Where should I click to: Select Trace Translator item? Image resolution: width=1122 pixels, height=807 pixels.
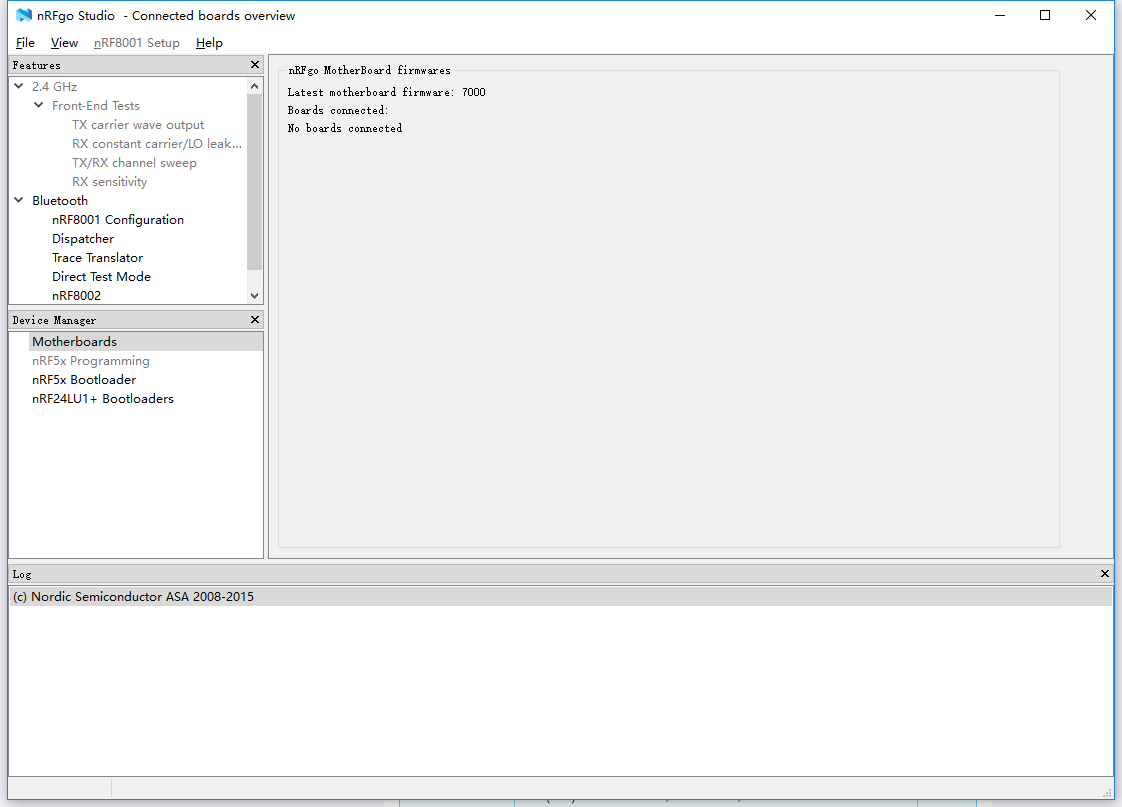[97, 258]
